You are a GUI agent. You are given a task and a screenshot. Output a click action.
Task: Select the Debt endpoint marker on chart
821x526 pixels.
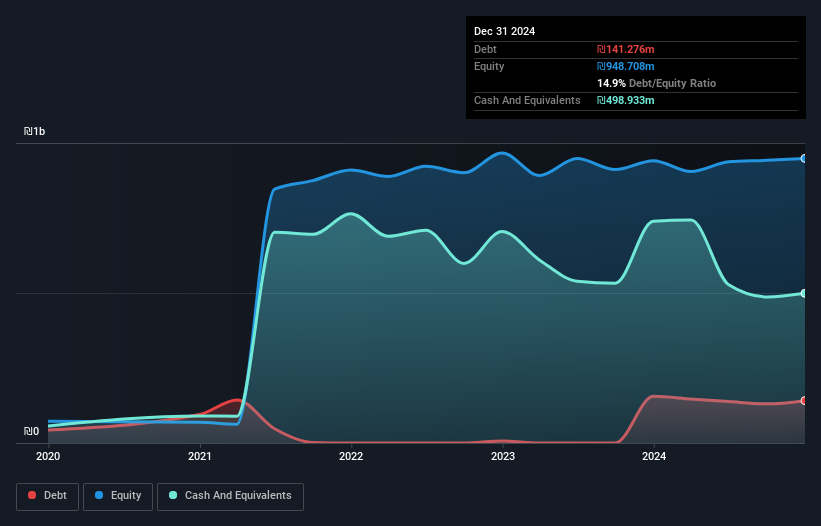click(804, 400)
